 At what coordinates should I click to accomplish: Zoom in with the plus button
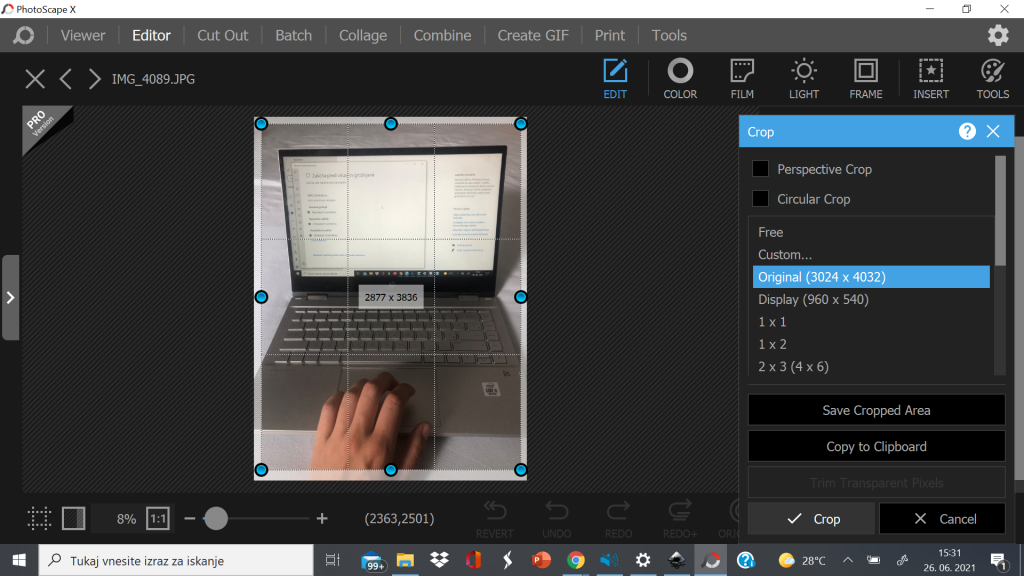[322, 519]
